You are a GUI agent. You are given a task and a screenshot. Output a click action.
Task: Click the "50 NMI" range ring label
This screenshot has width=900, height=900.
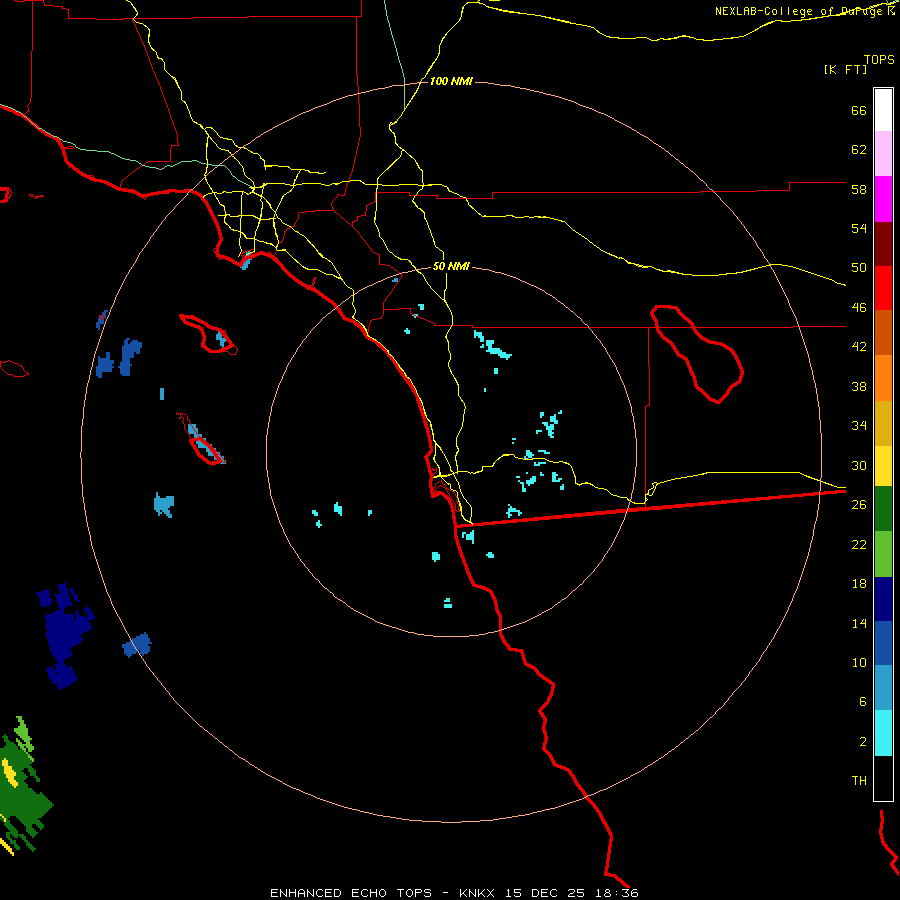(x=451, y=266)
